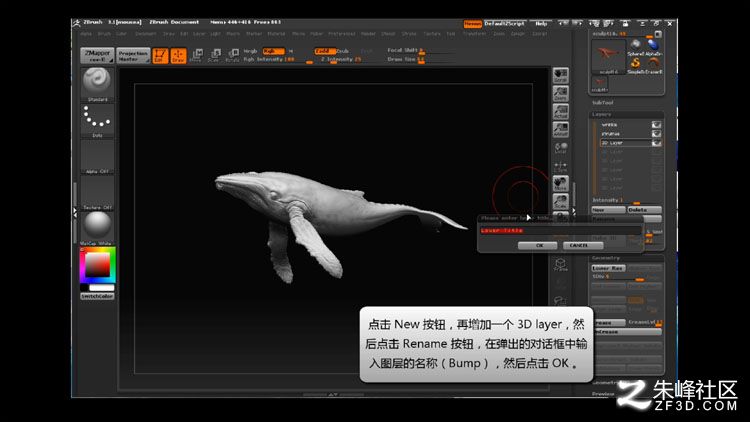Click the Frame icon in right shelf
Viewport: 750px width, 422px height.
tap(561, 265)
